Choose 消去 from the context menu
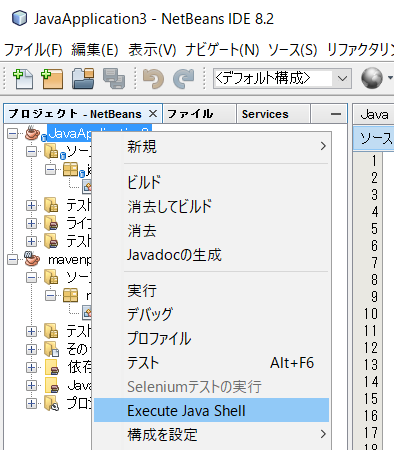 [x=211, y=231]
